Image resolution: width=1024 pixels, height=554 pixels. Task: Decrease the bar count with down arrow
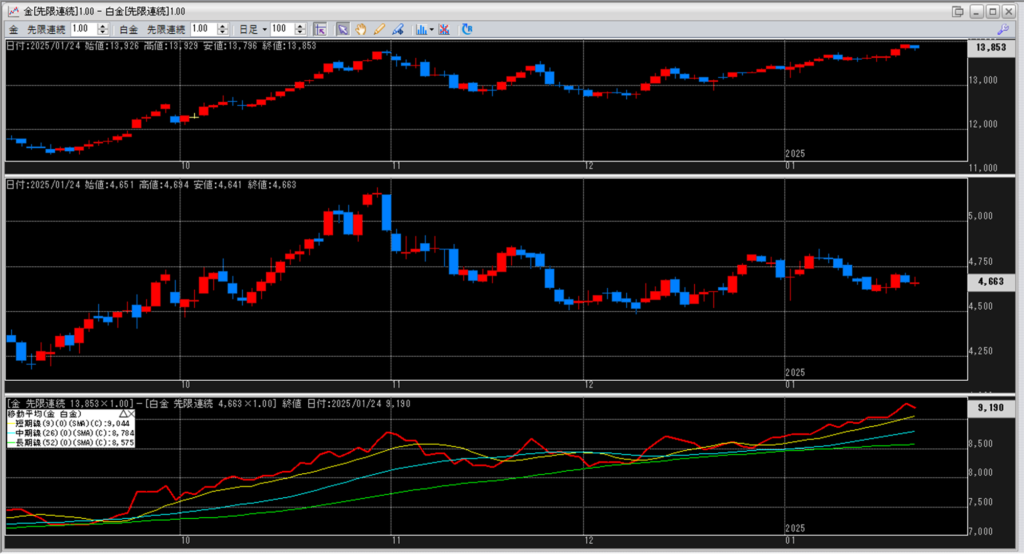[300, 32]
